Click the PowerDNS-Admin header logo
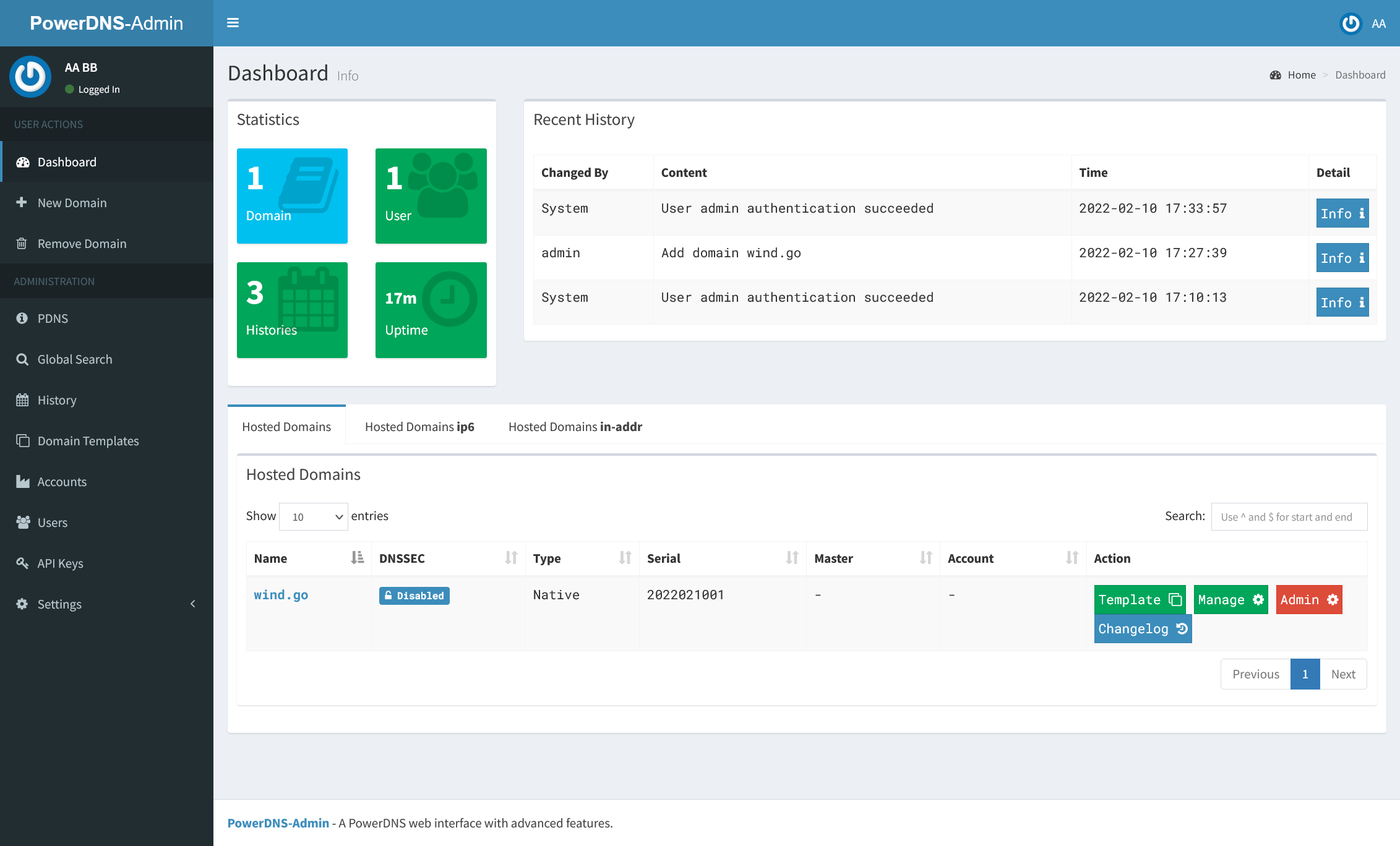The width and height of the screenshot is (1400, 846). [x=106, y=23]
